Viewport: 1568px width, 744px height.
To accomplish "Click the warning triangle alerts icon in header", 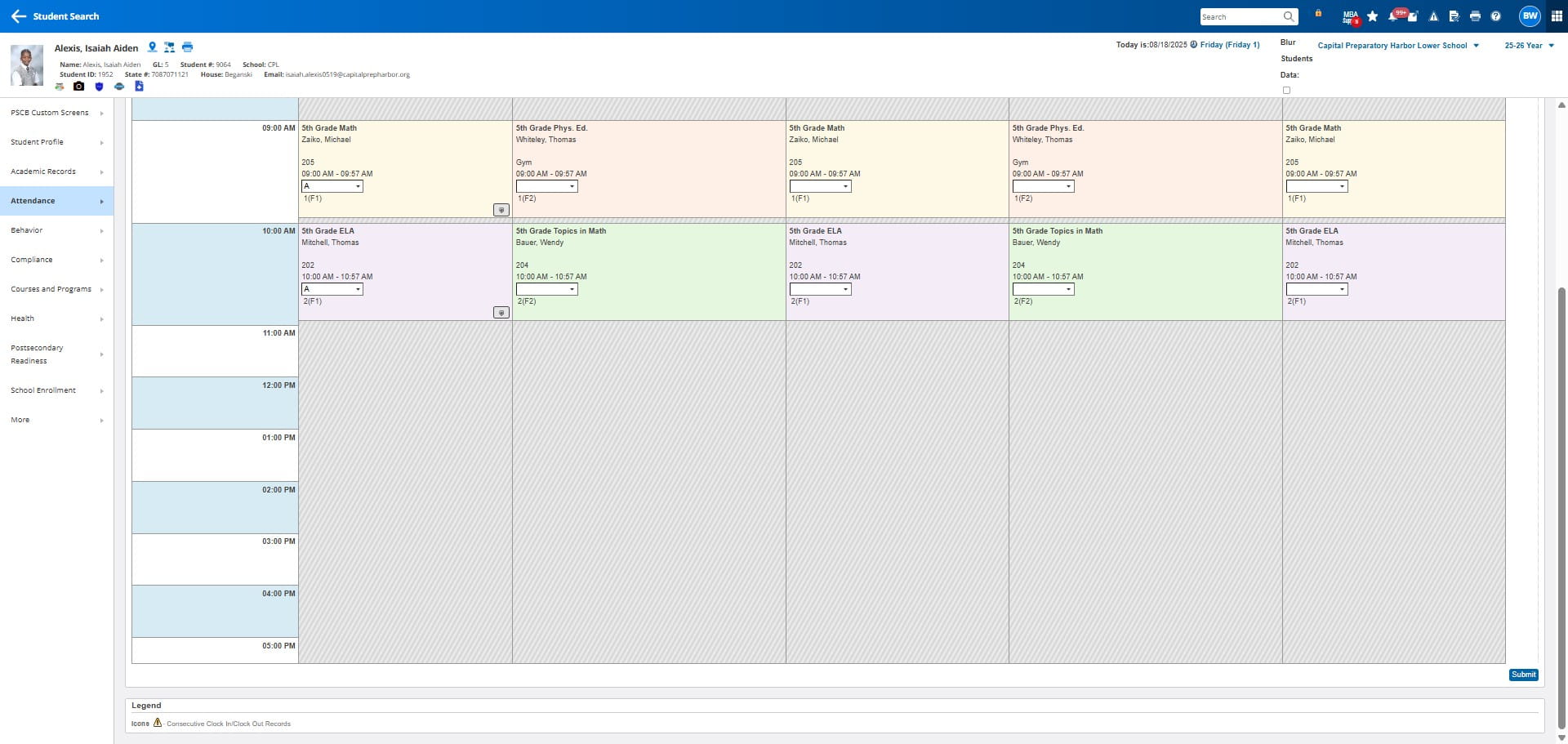I will coord(1433,16).
